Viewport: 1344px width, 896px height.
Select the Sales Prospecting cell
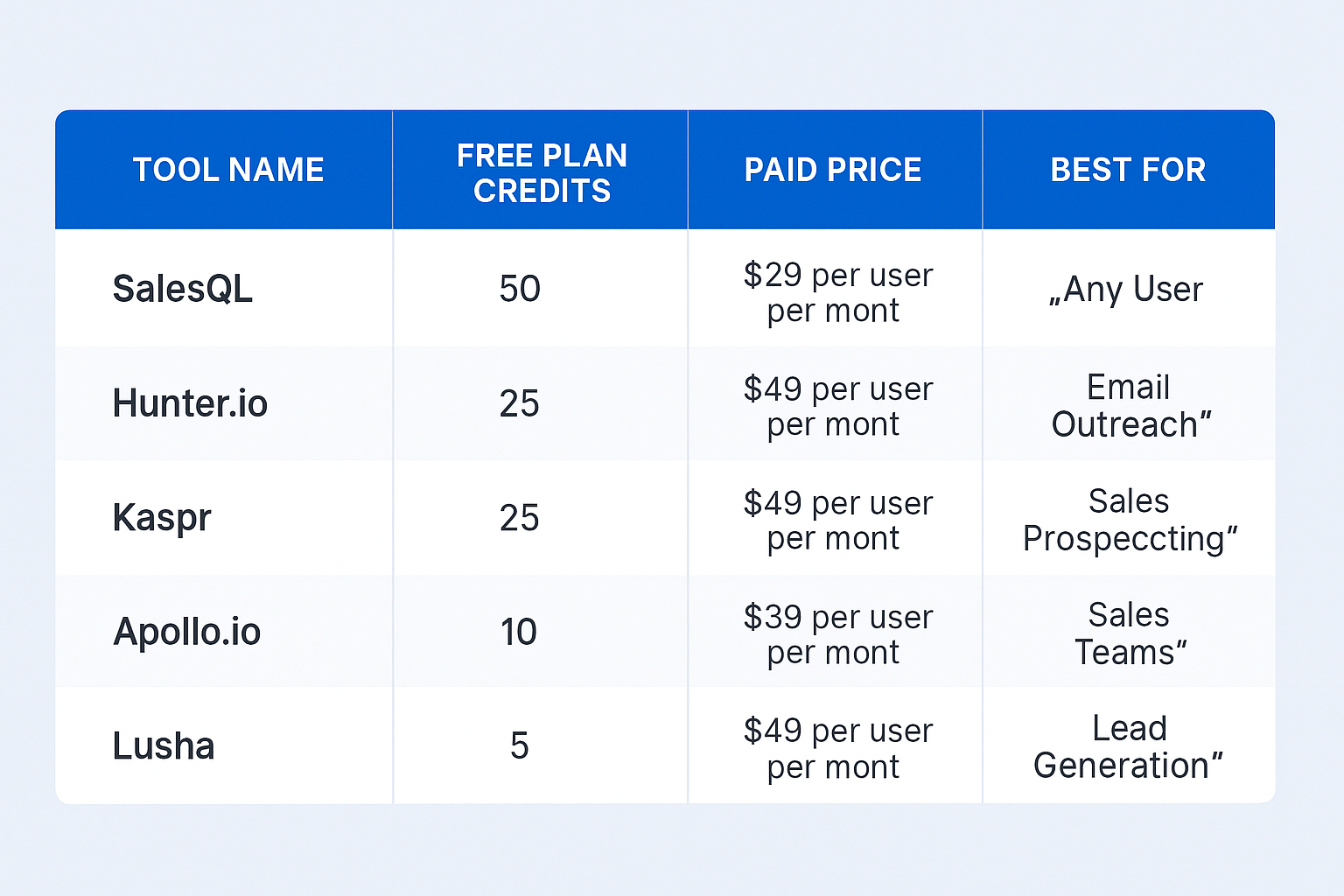[x=1130, y=520]
